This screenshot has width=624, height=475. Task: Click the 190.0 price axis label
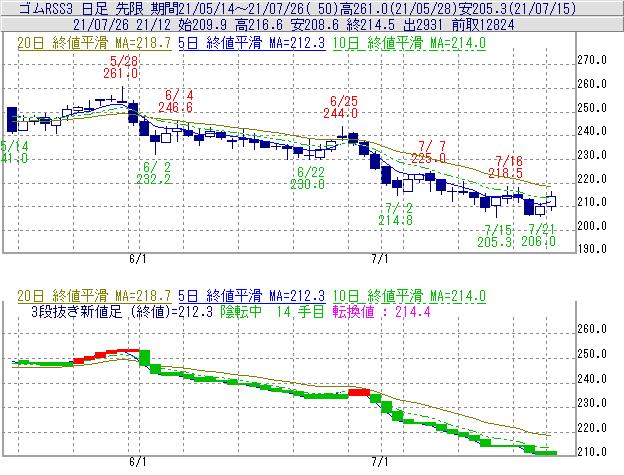click(x=592, y=249)
